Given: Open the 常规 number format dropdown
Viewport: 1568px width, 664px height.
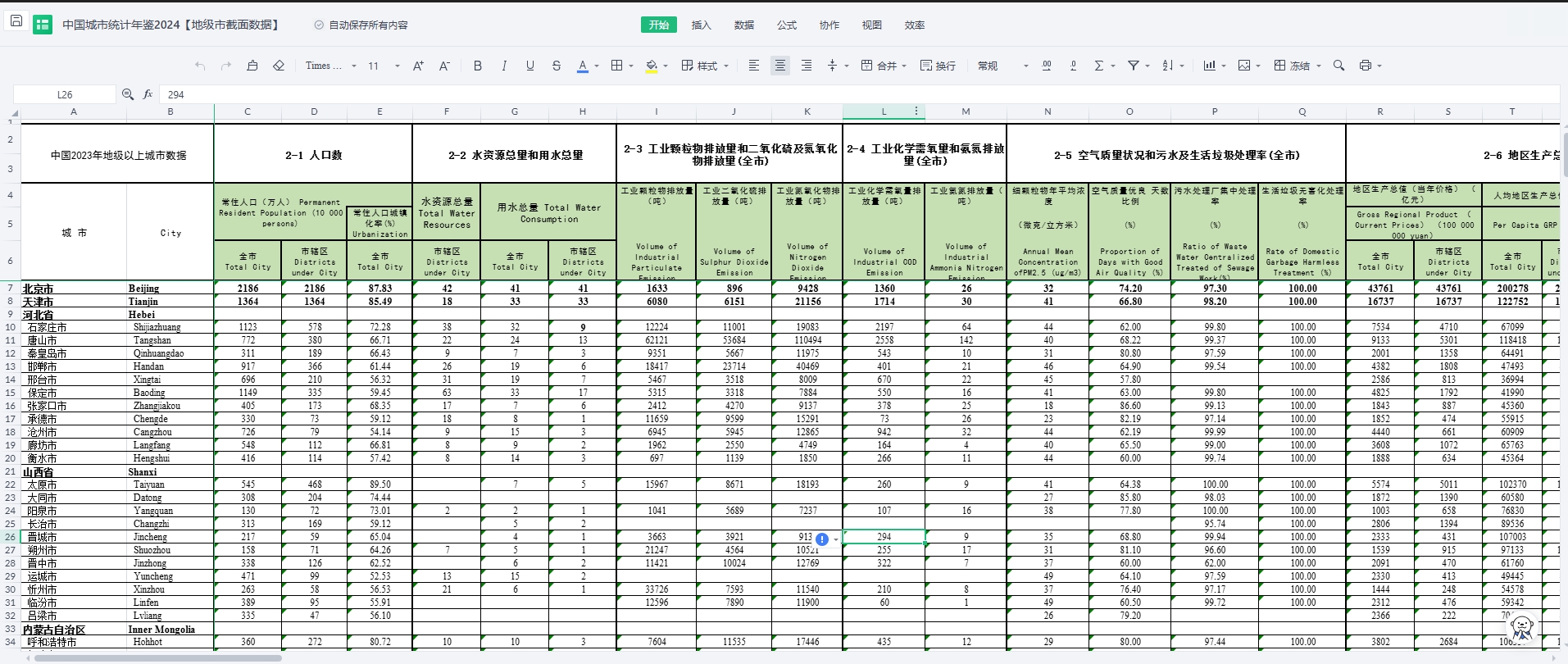Looking at the screenshot, I should [1002, 66].
